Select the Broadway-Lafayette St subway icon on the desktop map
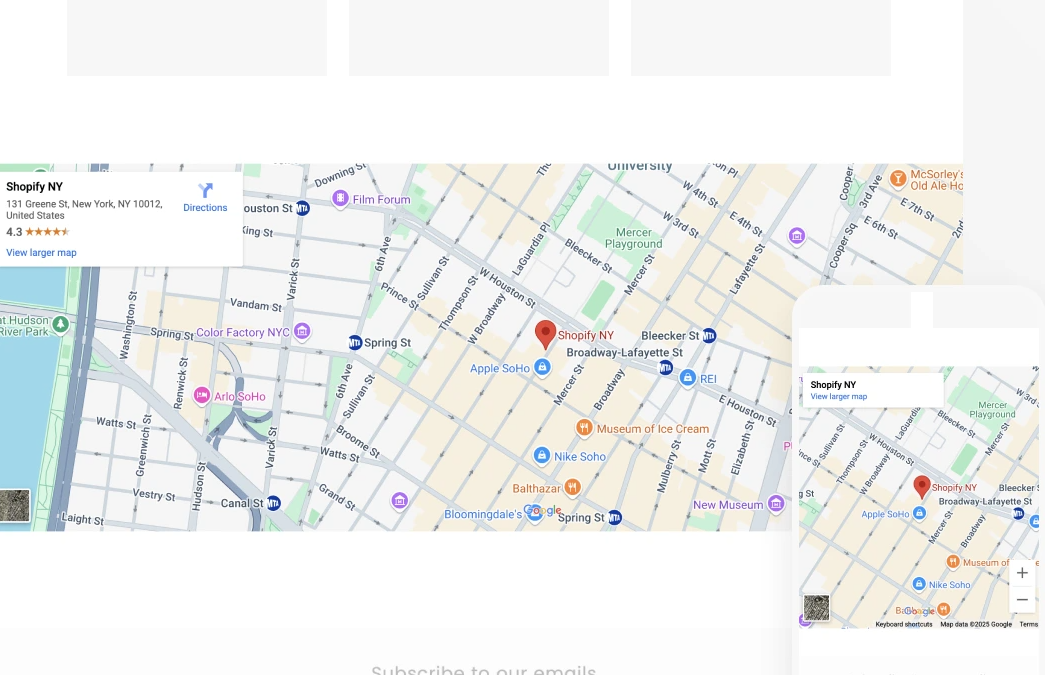This screenshot has width=1045, height=675. (x=665, y=367)
